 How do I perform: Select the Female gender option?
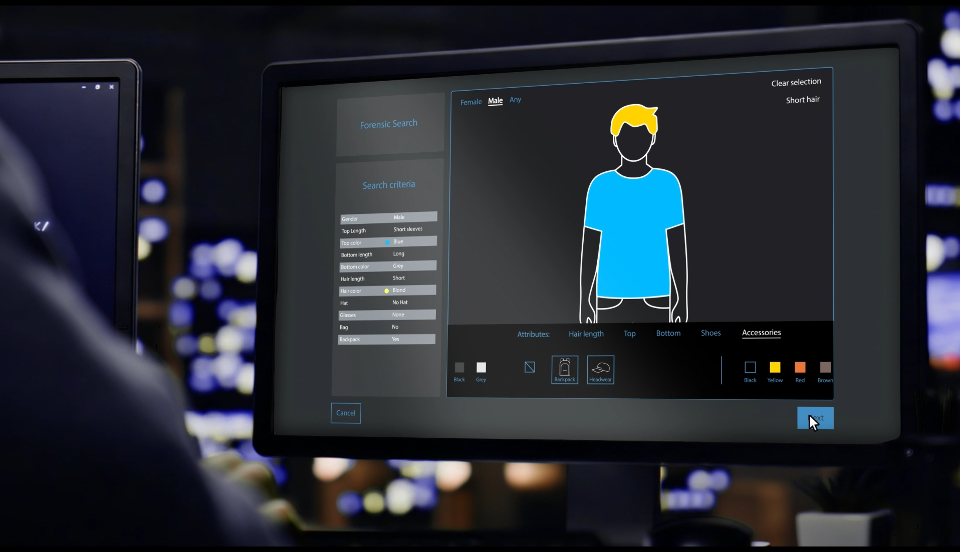click(x=471, y=102)
